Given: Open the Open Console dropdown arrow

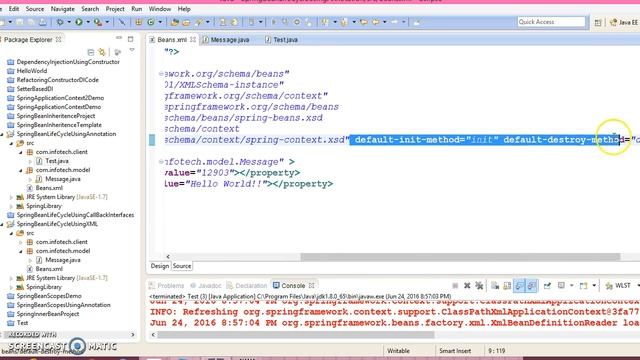Looking at the screenshot, I should (594, 286).
